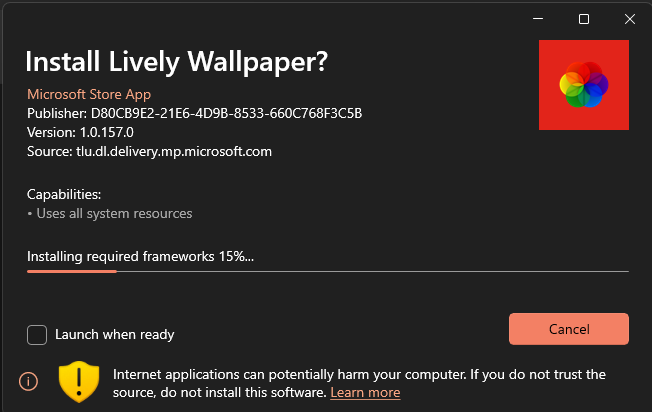652x412 pixels.
Task: Click the 'Microsoft Store App' label
Action: (89, 94)
